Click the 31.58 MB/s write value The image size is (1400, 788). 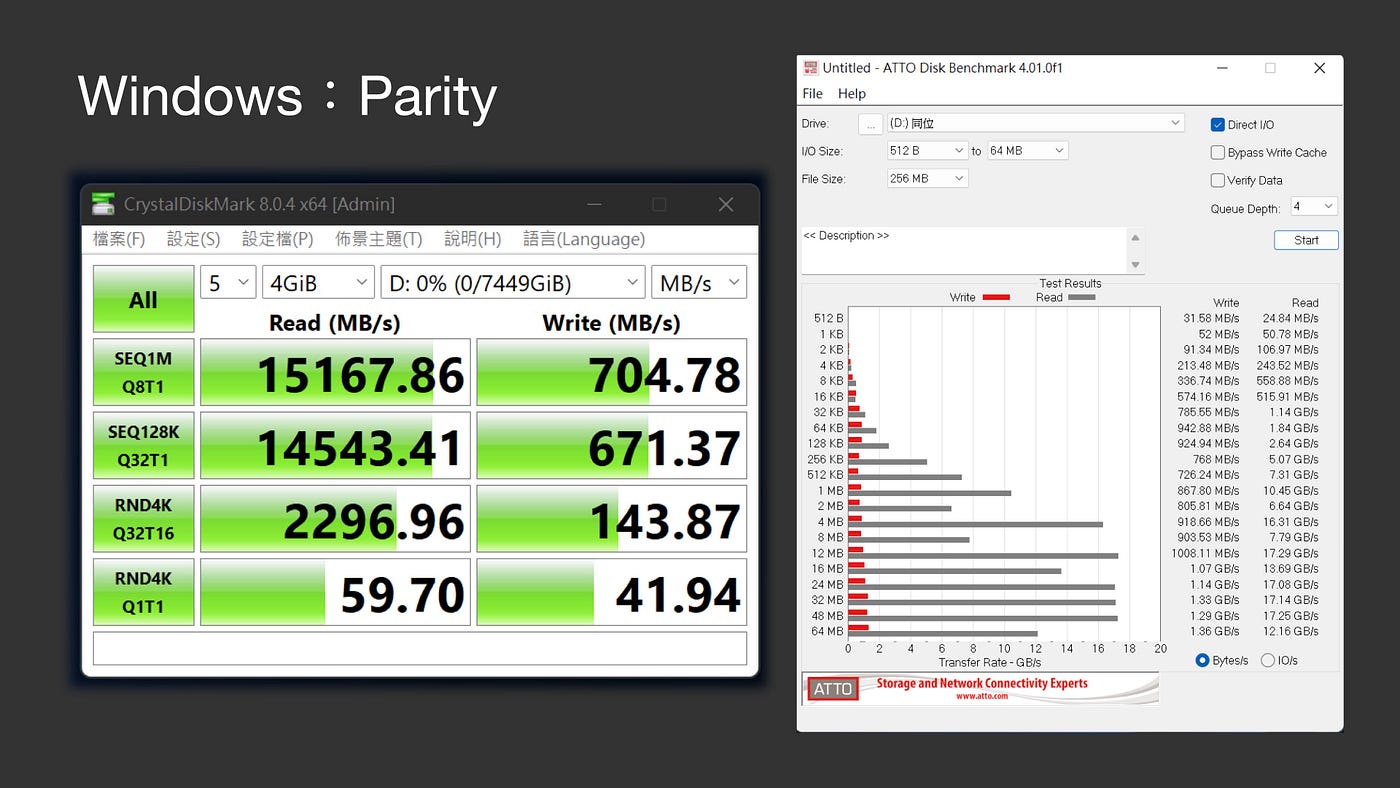click(1211, 318)
